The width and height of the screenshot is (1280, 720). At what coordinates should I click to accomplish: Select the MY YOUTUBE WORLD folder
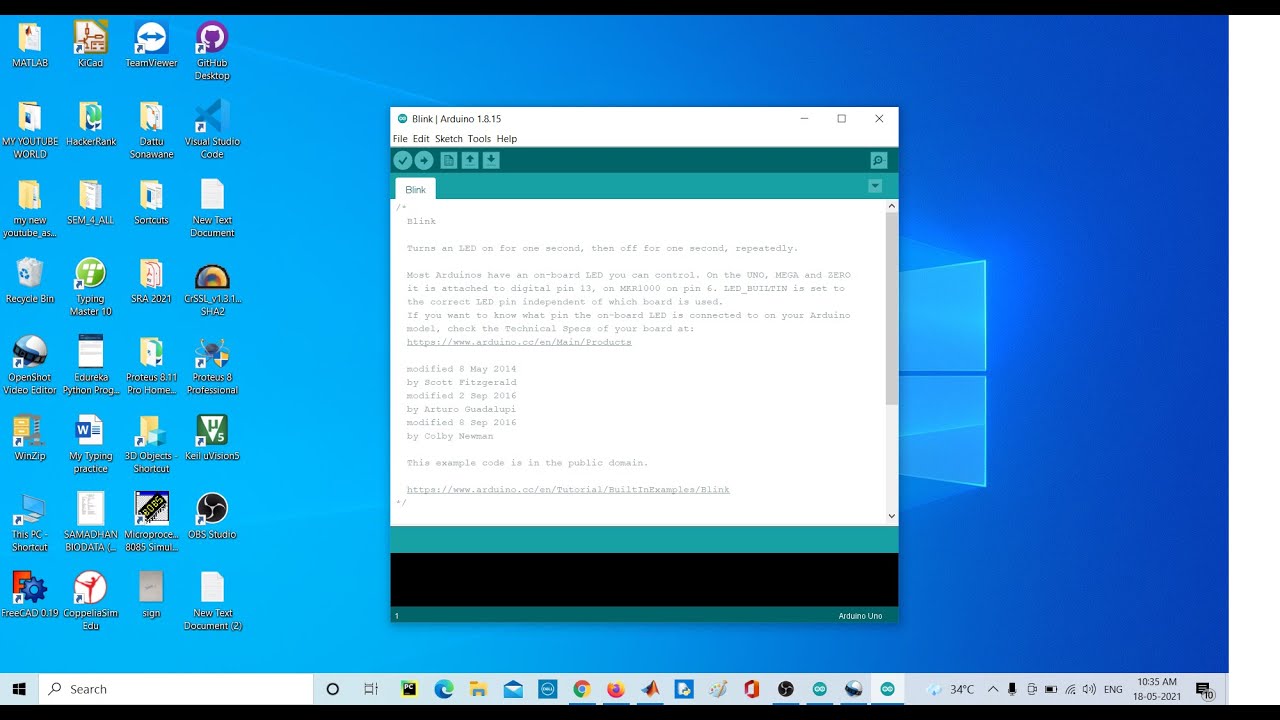pos(30,129)
